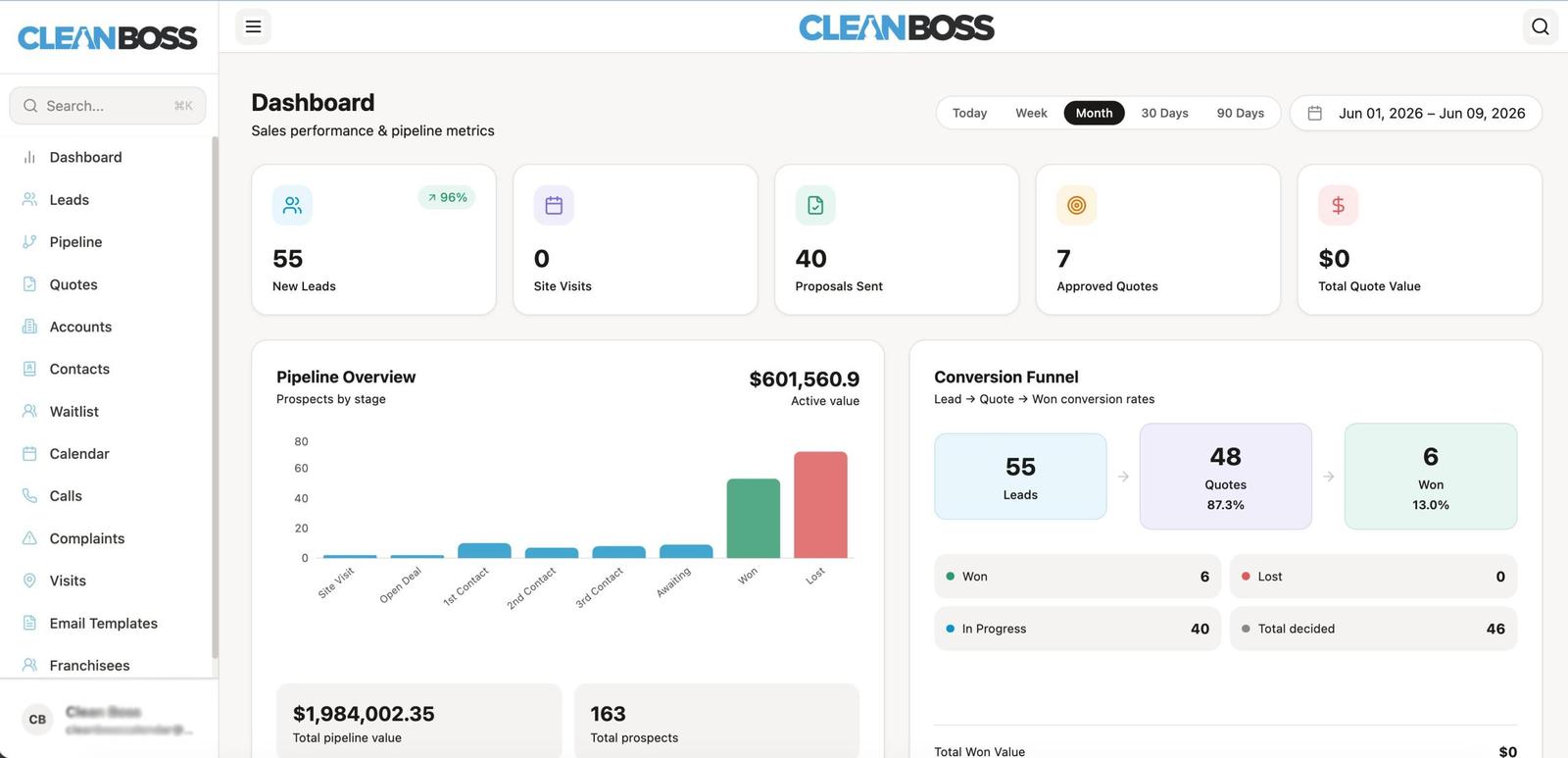The width and height of the screenshot is (1568, 758).
Task: Navigate to Calls
Action: tap(108, 495)
